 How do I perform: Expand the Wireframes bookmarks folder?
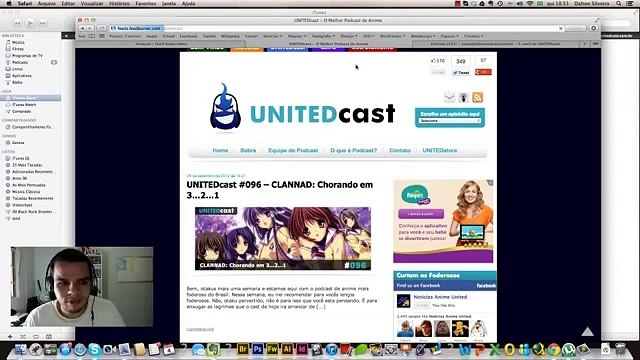(x=393, y=36)
